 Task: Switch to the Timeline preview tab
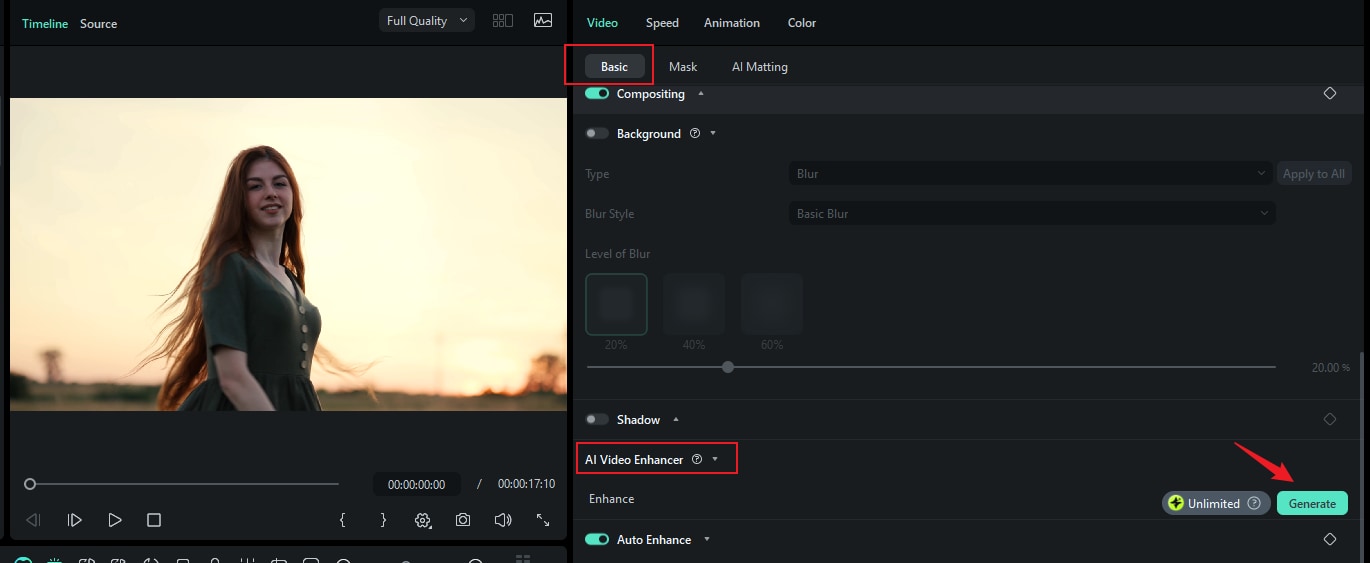click(45, 24)
